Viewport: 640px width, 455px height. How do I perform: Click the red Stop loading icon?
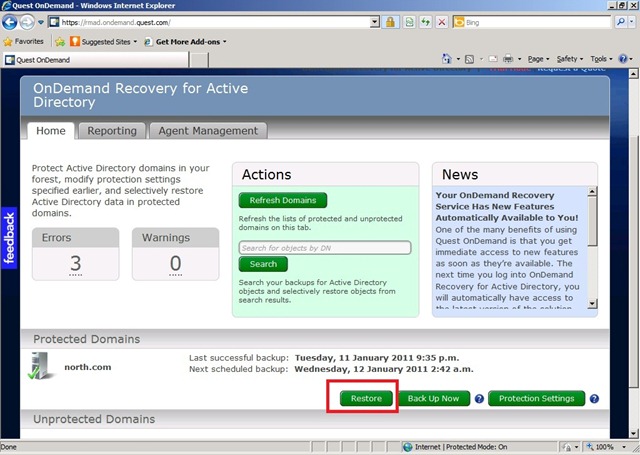pyautogui.click(x=442, y=22)
